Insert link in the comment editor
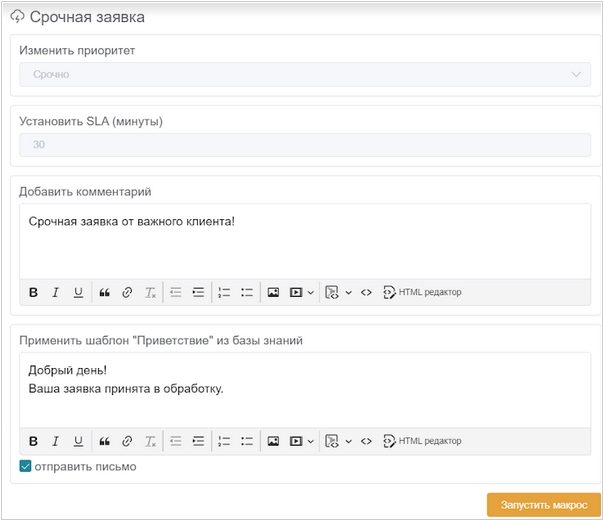Viewport: 603px width, 520px height. (127, 292)
